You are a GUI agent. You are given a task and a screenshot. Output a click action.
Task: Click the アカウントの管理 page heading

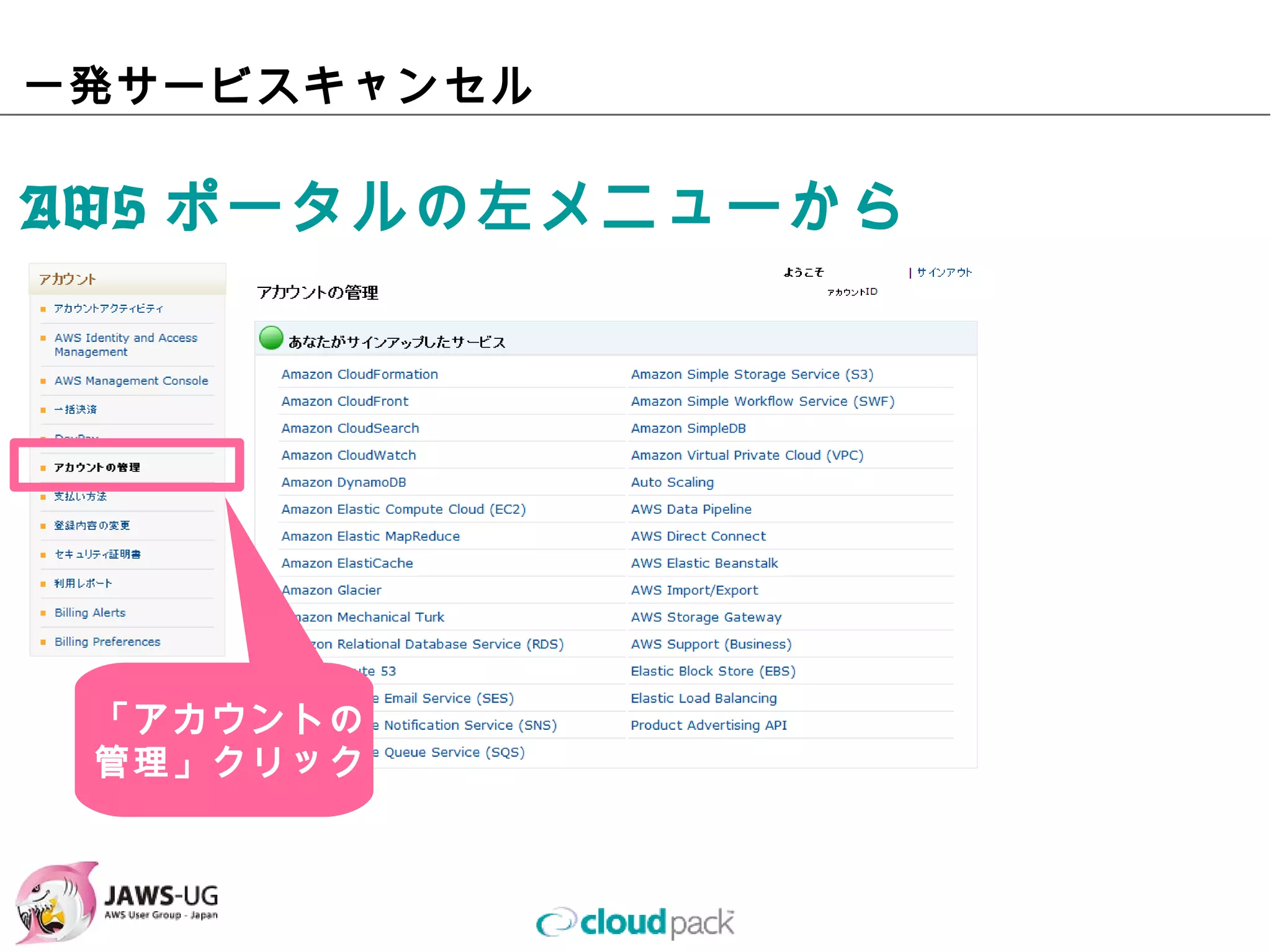pyautogui.click(x=317, y=292)
